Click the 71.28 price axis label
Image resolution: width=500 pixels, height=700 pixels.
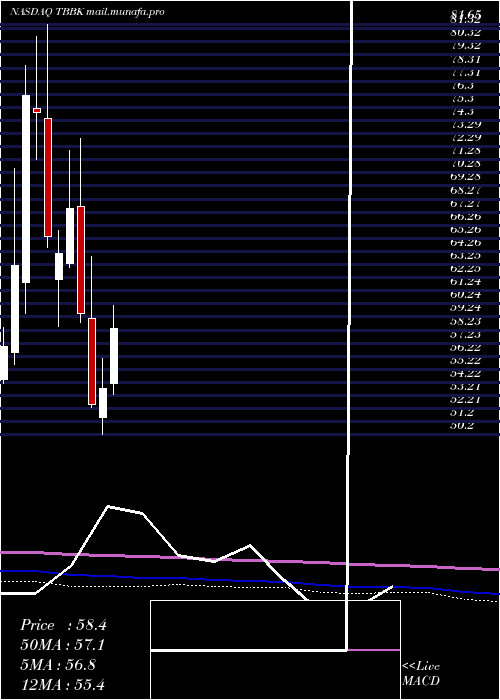tap(466, 151)
